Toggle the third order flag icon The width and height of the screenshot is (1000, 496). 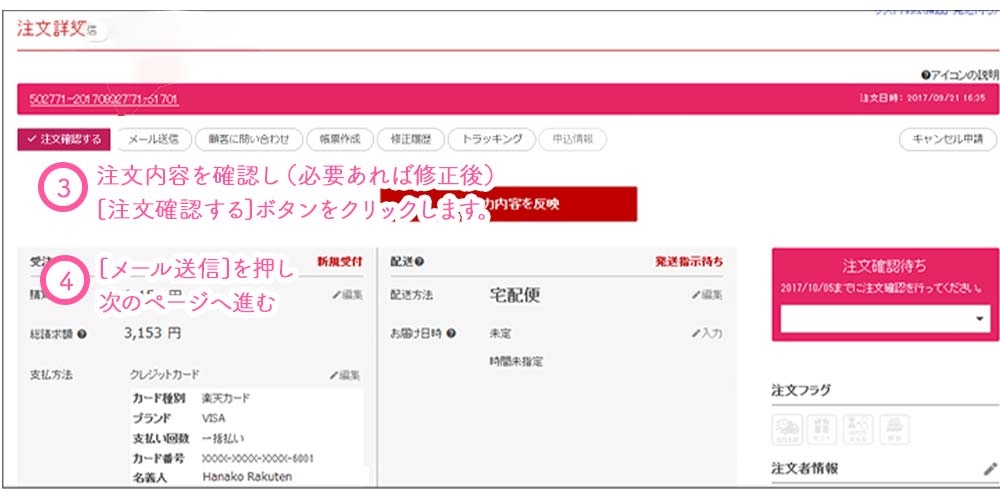click(x=857, y=428)
